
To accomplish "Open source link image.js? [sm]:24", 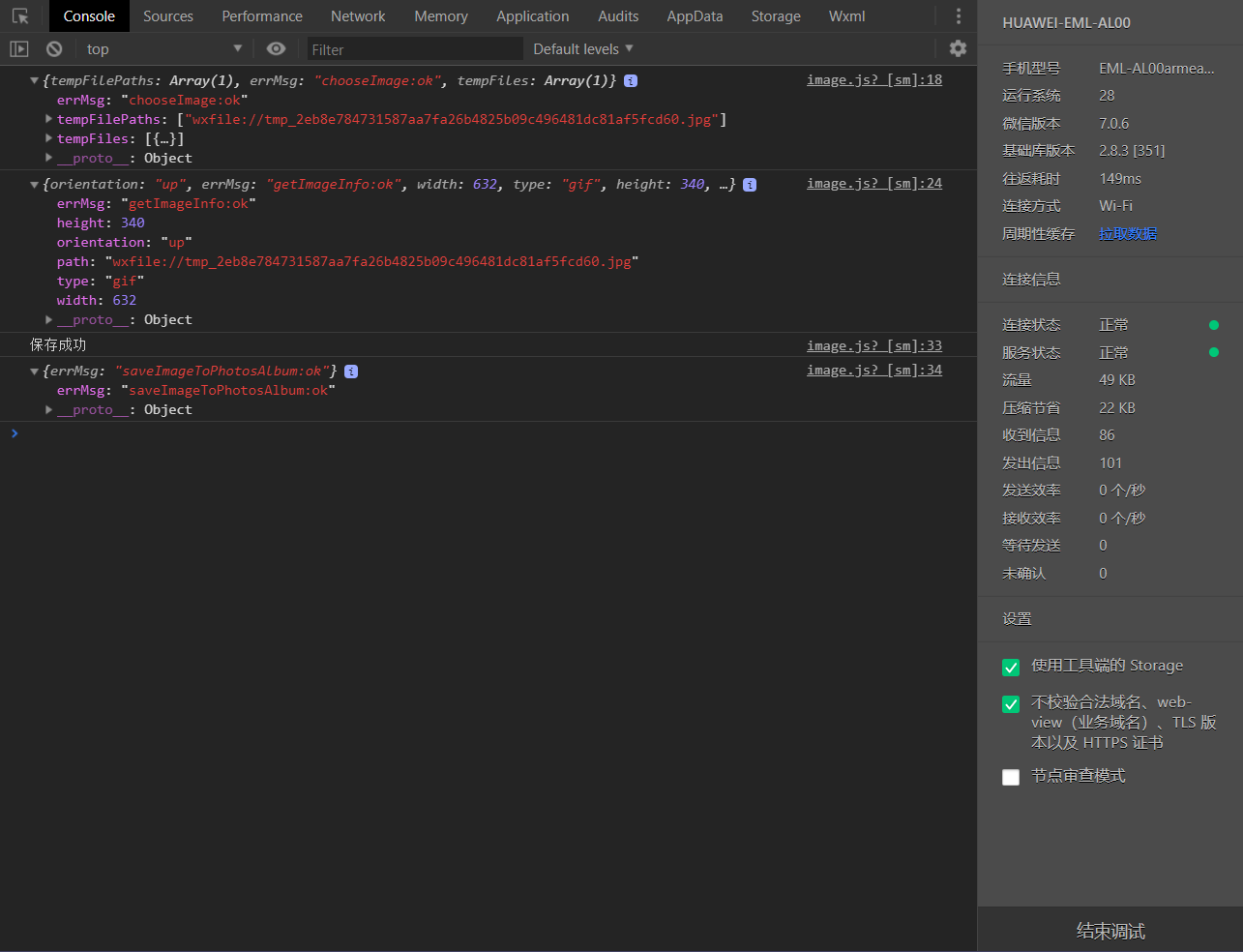I will [x=874, y=184].
